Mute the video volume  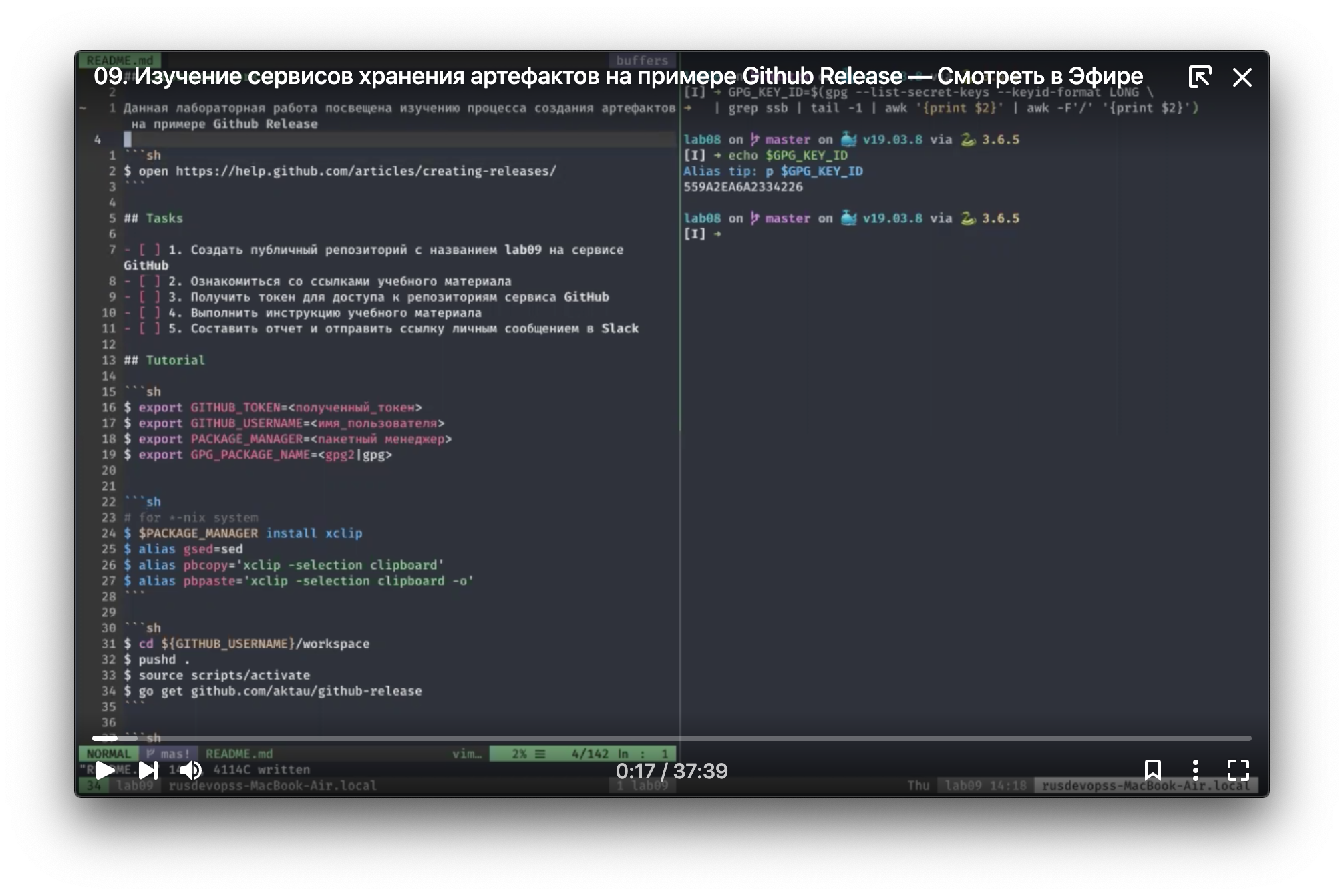coord(190,770)
